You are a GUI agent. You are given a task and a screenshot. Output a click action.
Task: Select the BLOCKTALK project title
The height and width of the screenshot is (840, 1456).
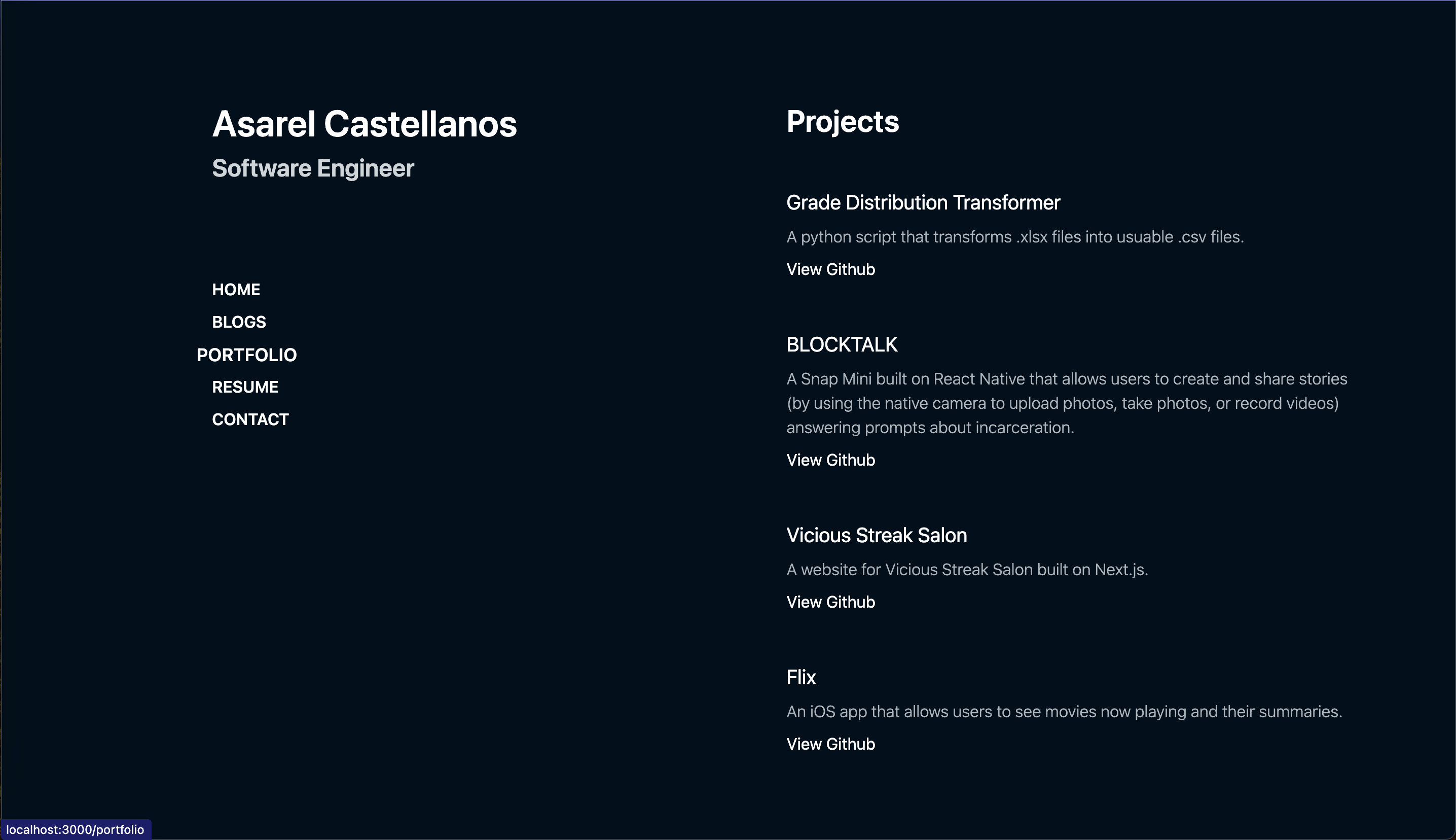[x=842, y=344]
